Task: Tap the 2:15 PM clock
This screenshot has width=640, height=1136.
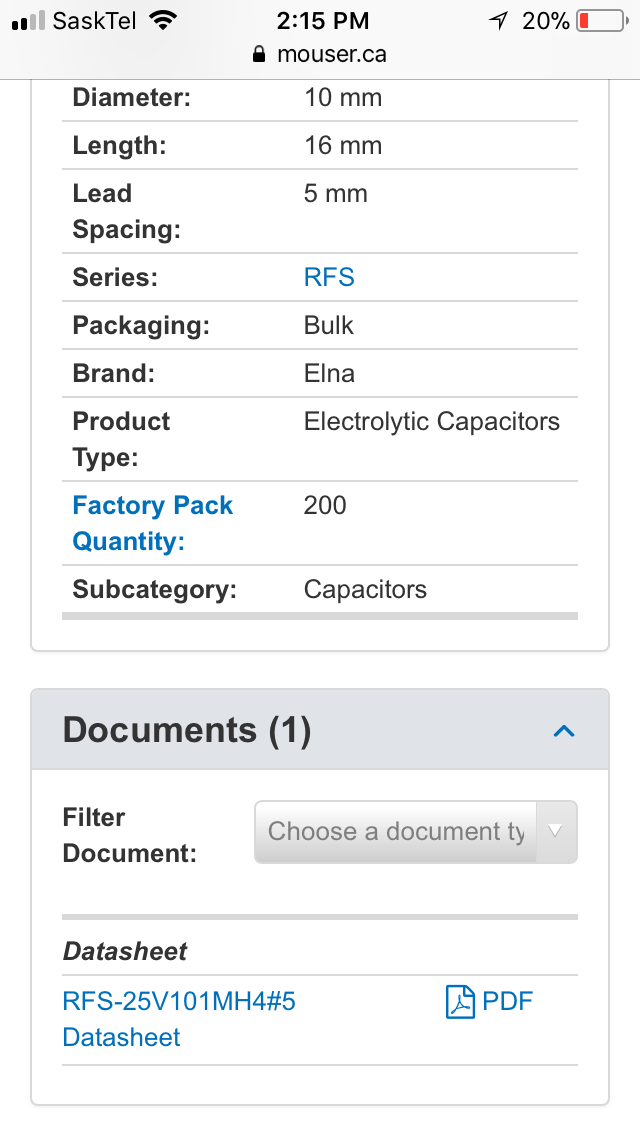Action: 323,21
